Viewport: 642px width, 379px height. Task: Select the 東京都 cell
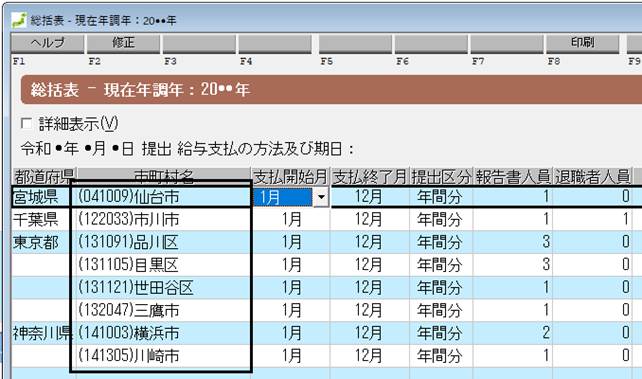point(43,242)
